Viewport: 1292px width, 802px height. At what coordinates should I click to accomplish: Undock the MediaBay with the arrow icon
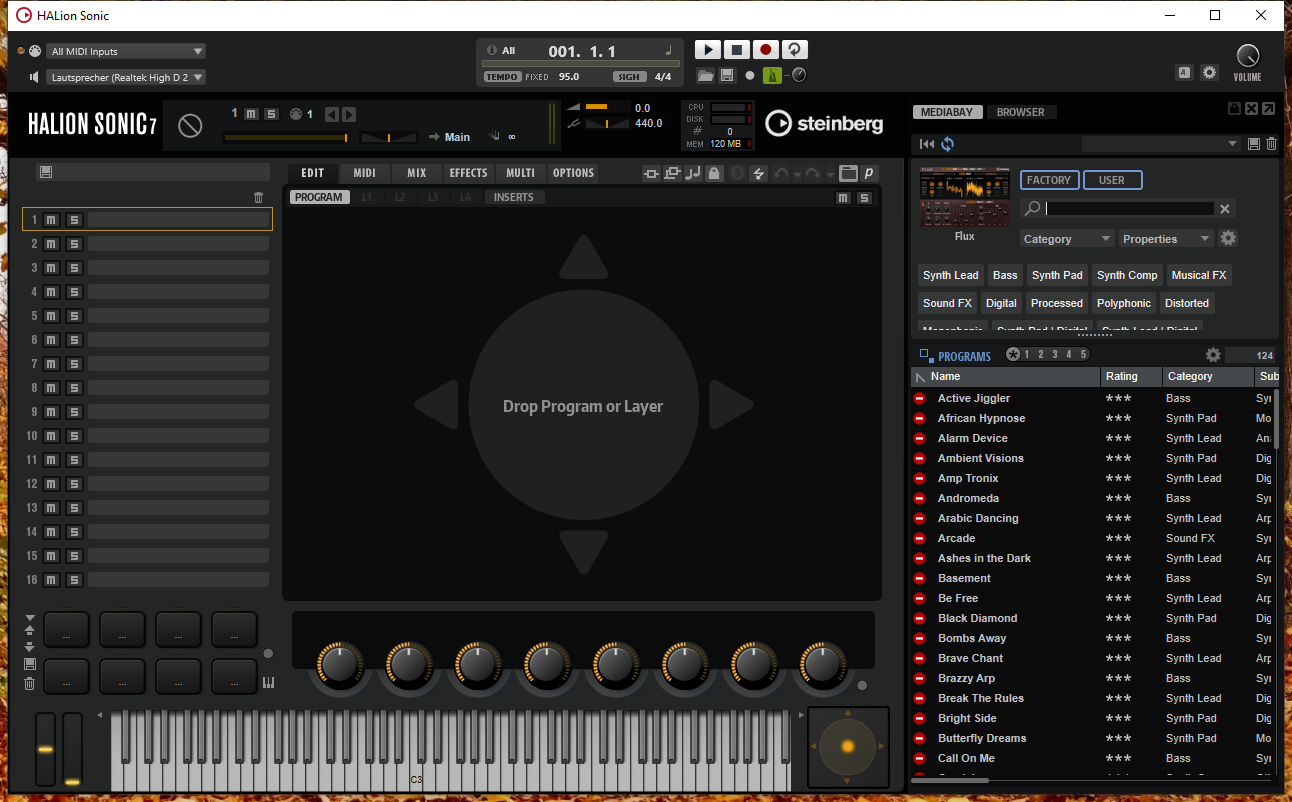[x=1268, y=108]
